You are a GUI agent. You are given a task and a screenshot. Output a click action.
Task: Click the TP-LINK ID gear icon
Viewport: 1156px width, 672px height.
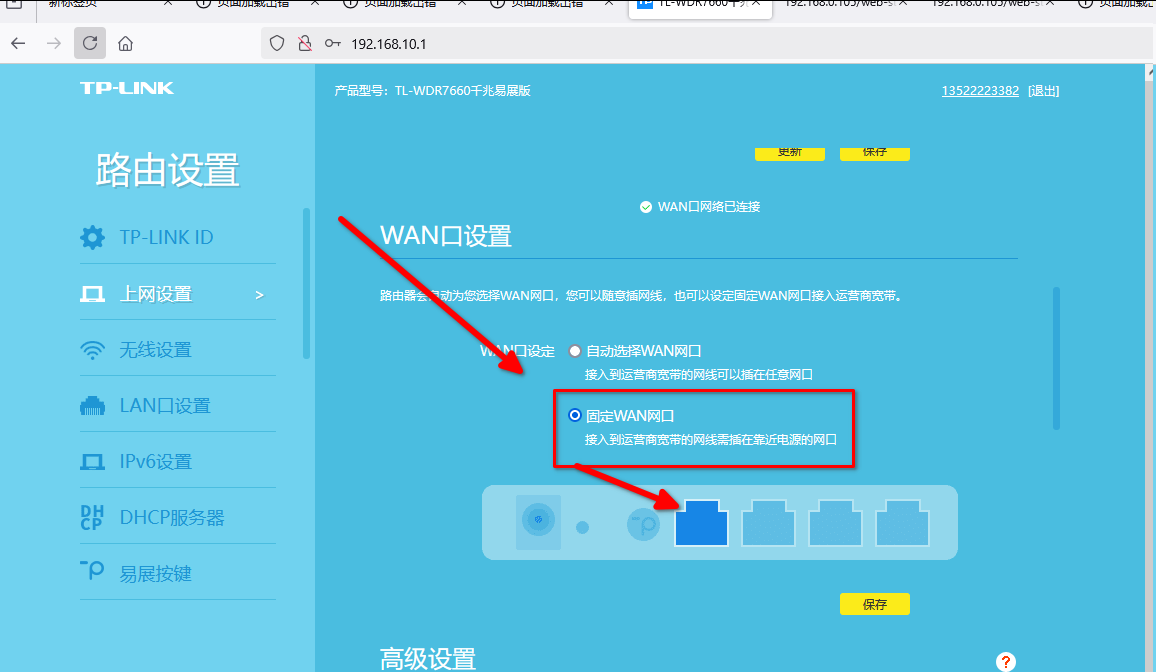coord(92,238)
